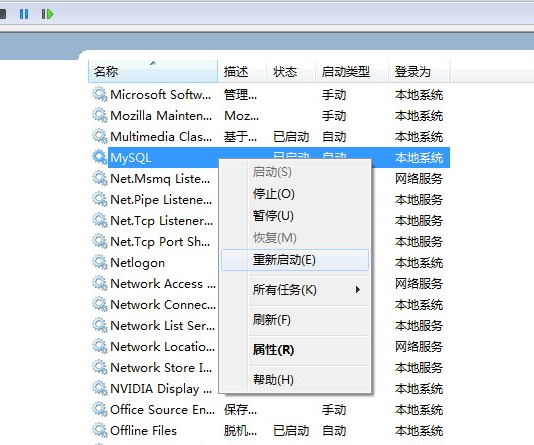Click the Restart Service toolbar icon

(x=47, y=14)
